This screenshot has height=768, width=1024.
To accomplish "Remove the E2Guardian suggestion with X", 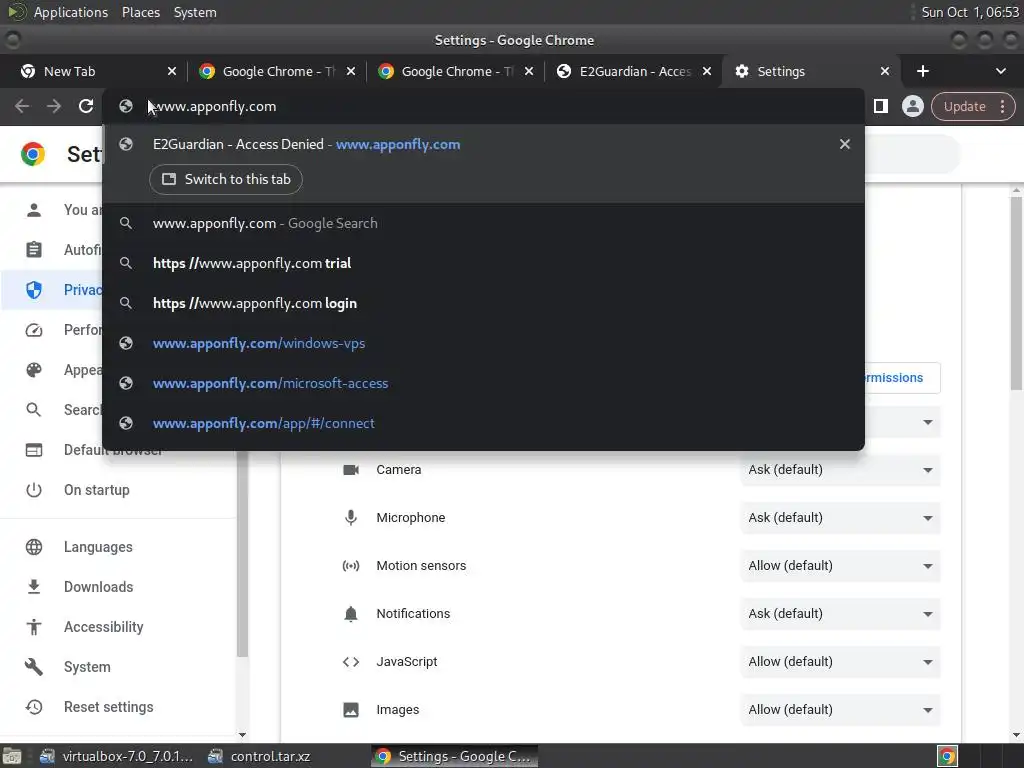I will pyautogui.click(x=844, y=144).
